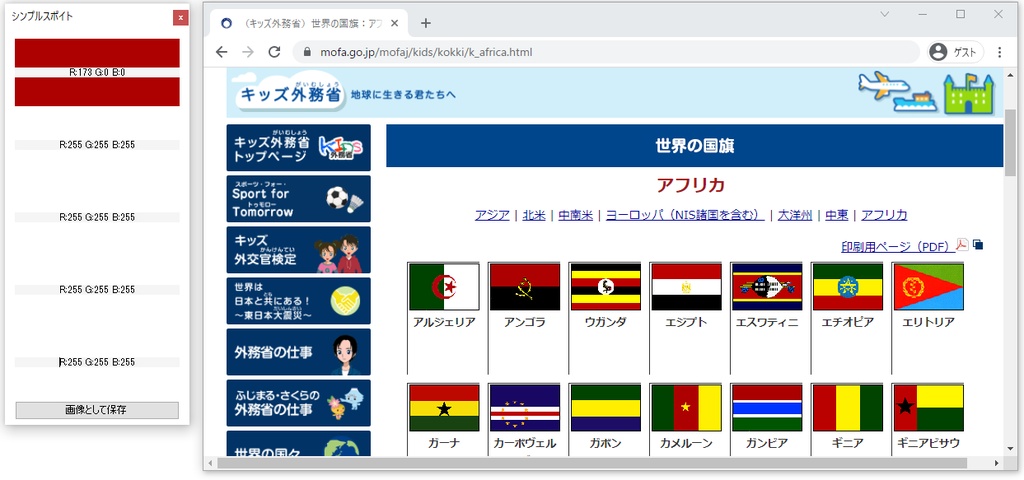Click the padlock site info icon

point(308,52)
